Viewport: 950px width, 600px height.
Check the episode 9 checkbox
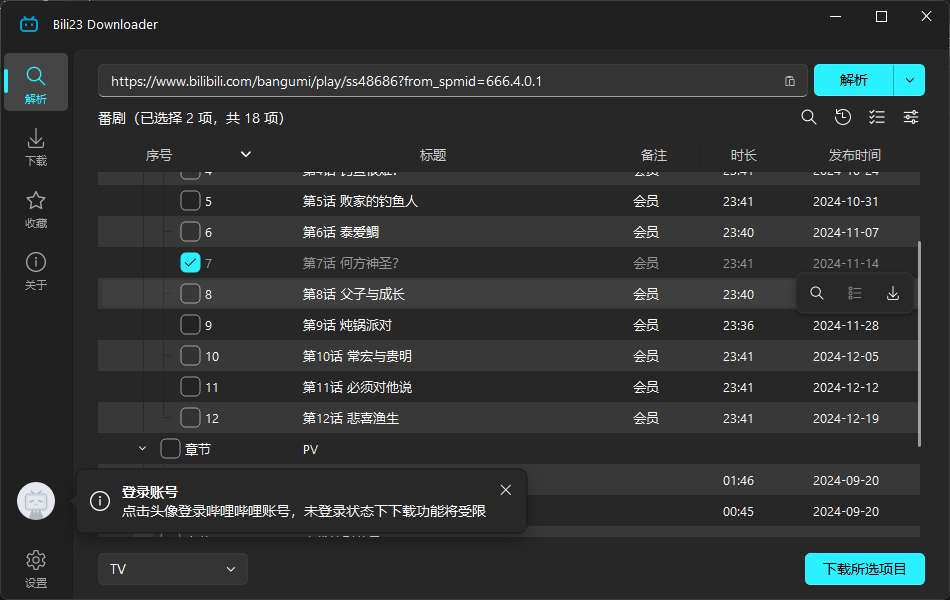pyautogui.click(x=190, y=324)
